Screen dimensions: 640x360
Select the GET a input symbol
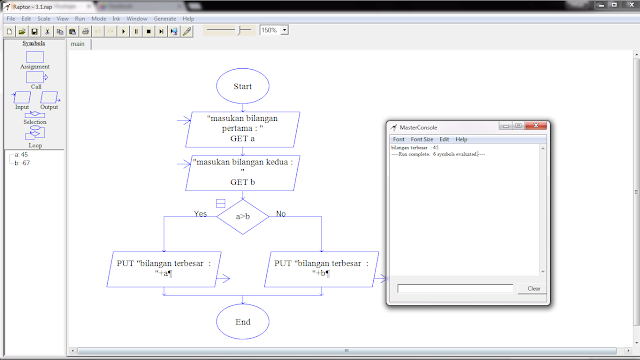pyautogui.click(x=243, y=129)
